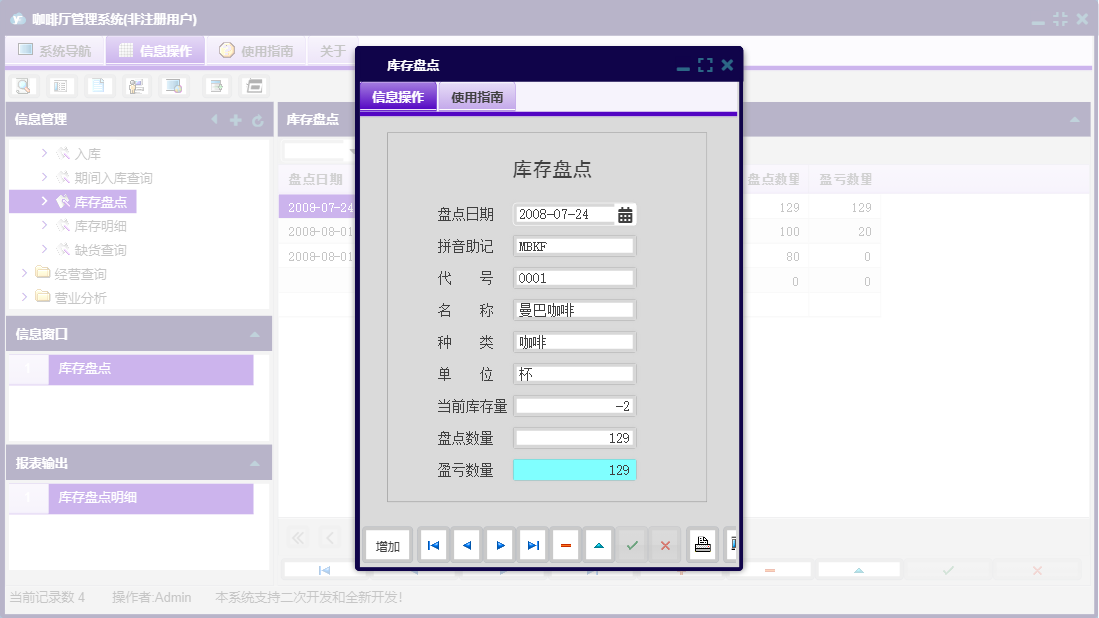Click the print icon in the dialog
This screenshot has width=1099, height=618.
(x=703, y=544)
